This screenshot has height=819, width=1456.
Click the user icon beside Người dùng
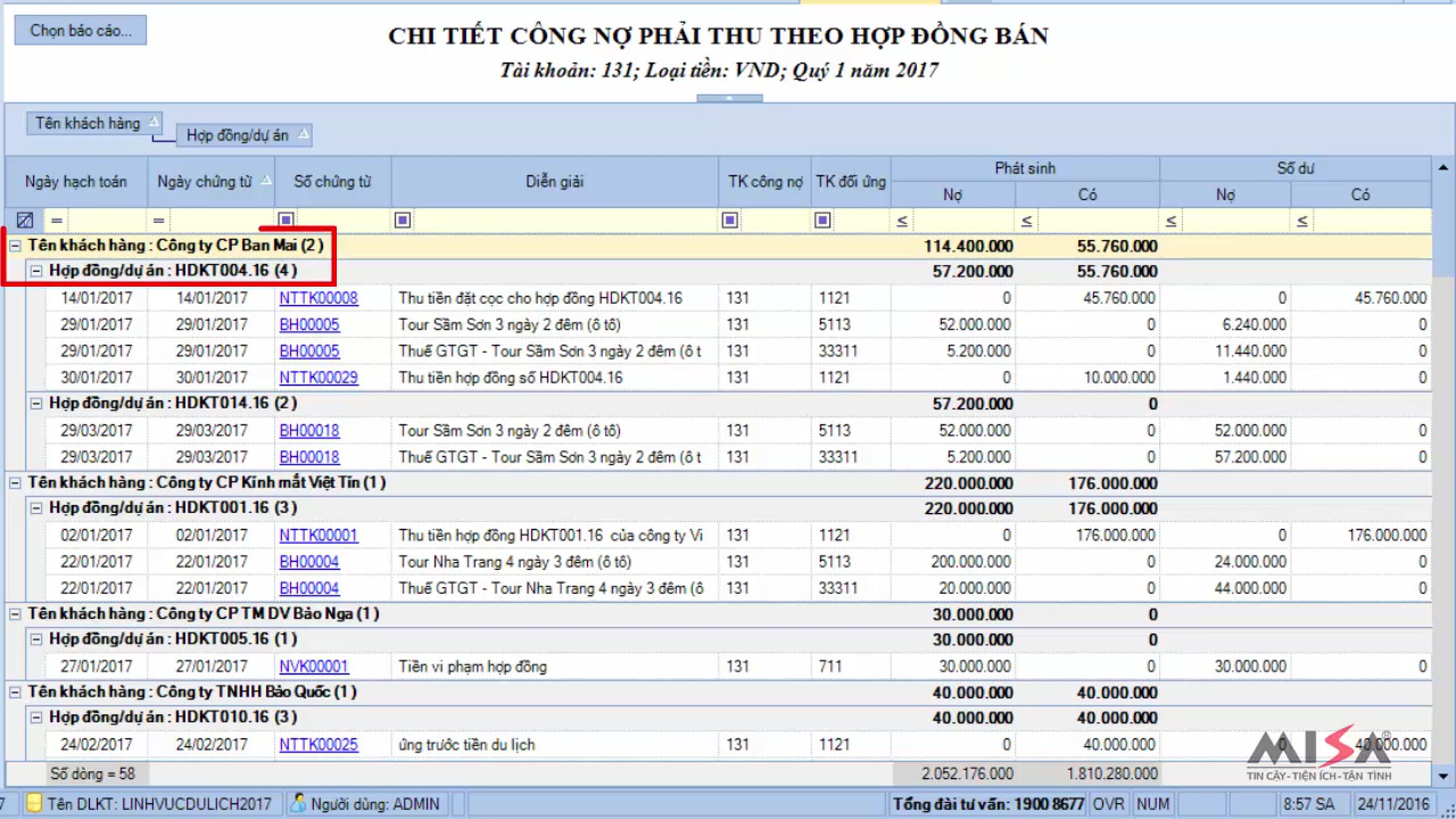tap(298, 803)
